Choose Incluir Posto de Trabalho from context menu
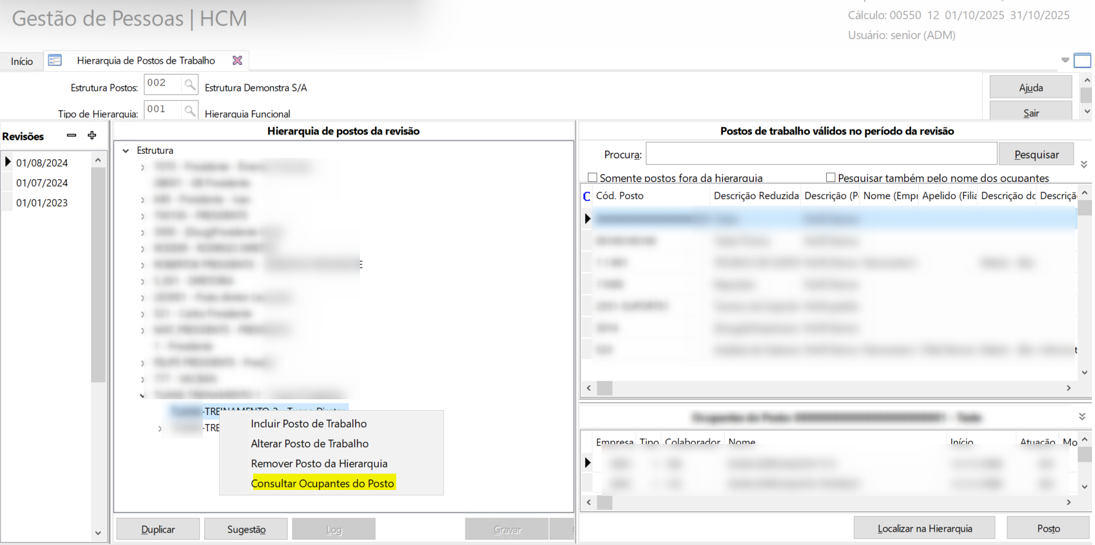1095x545 pixels. 308,424
